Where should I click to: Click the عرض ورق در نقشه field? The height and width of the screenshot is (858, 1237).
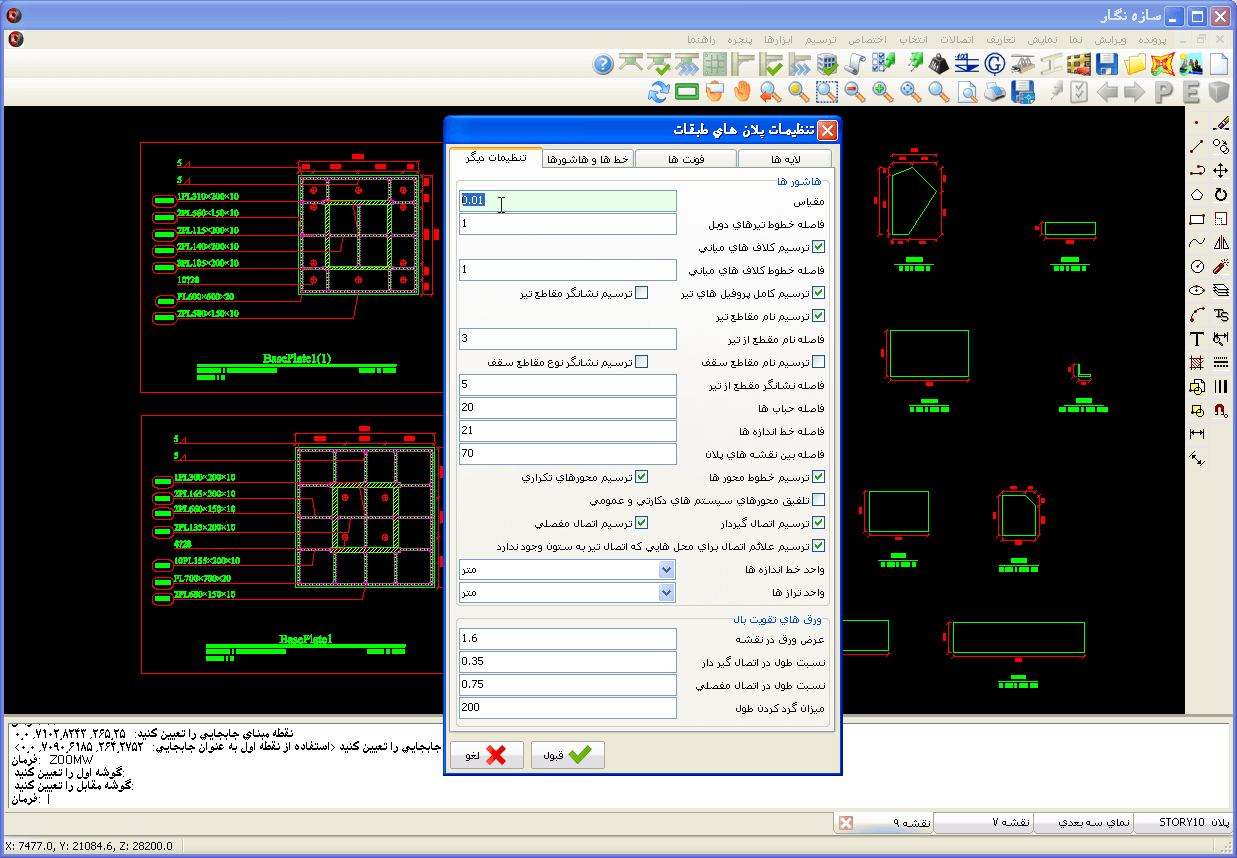tap(568, 638)
